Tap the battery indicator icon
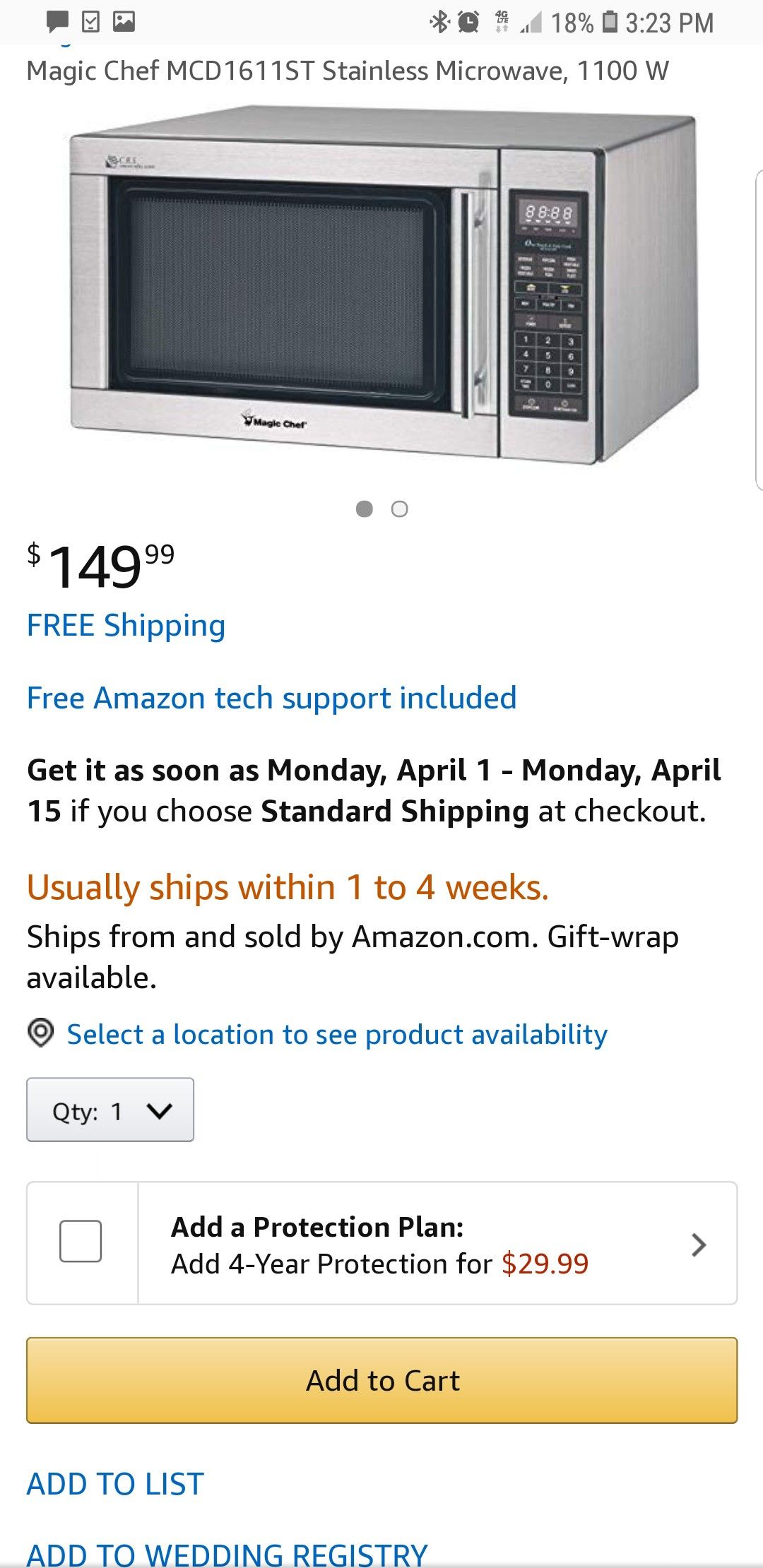Screen dimensions: 763x1568 (x=610, y=22)
